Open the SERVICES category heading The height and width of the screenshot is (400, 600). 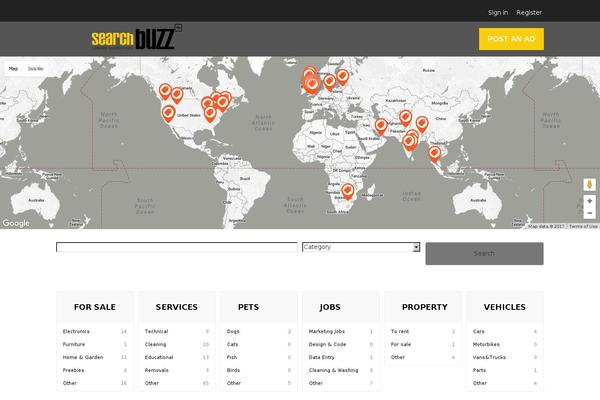177,307
